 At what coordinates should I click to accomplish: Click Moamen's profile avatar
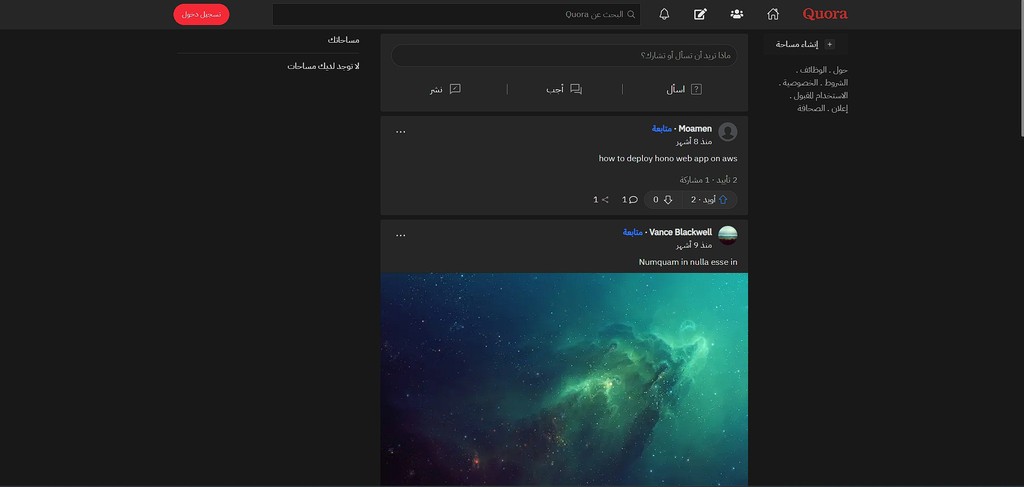click(x=728, y=132)
